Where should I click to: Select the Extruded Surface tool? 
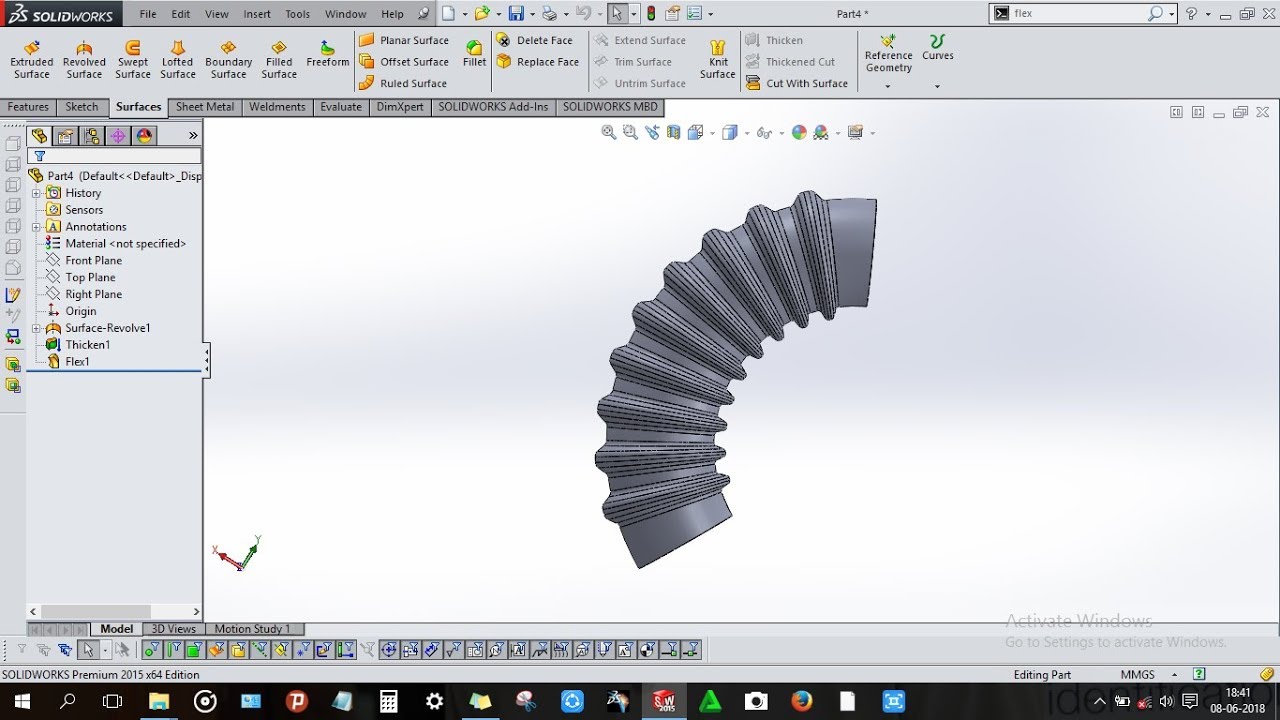(31, 60)
